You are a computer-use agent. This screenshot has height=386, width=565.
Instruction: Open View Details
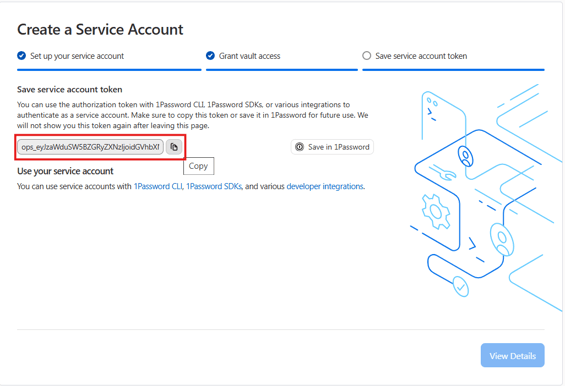512,355
